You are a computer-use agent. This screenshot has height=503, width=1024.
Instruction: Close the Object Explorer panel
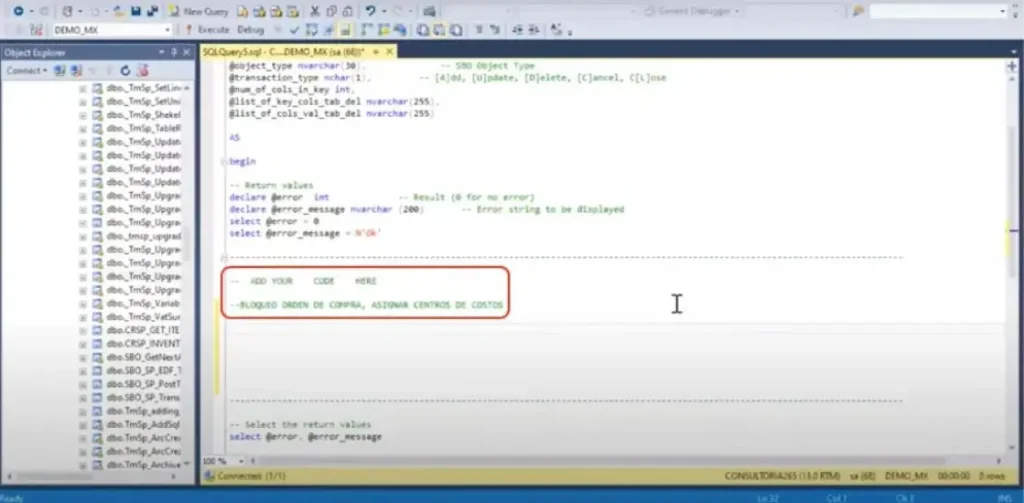tap(186, 52)
